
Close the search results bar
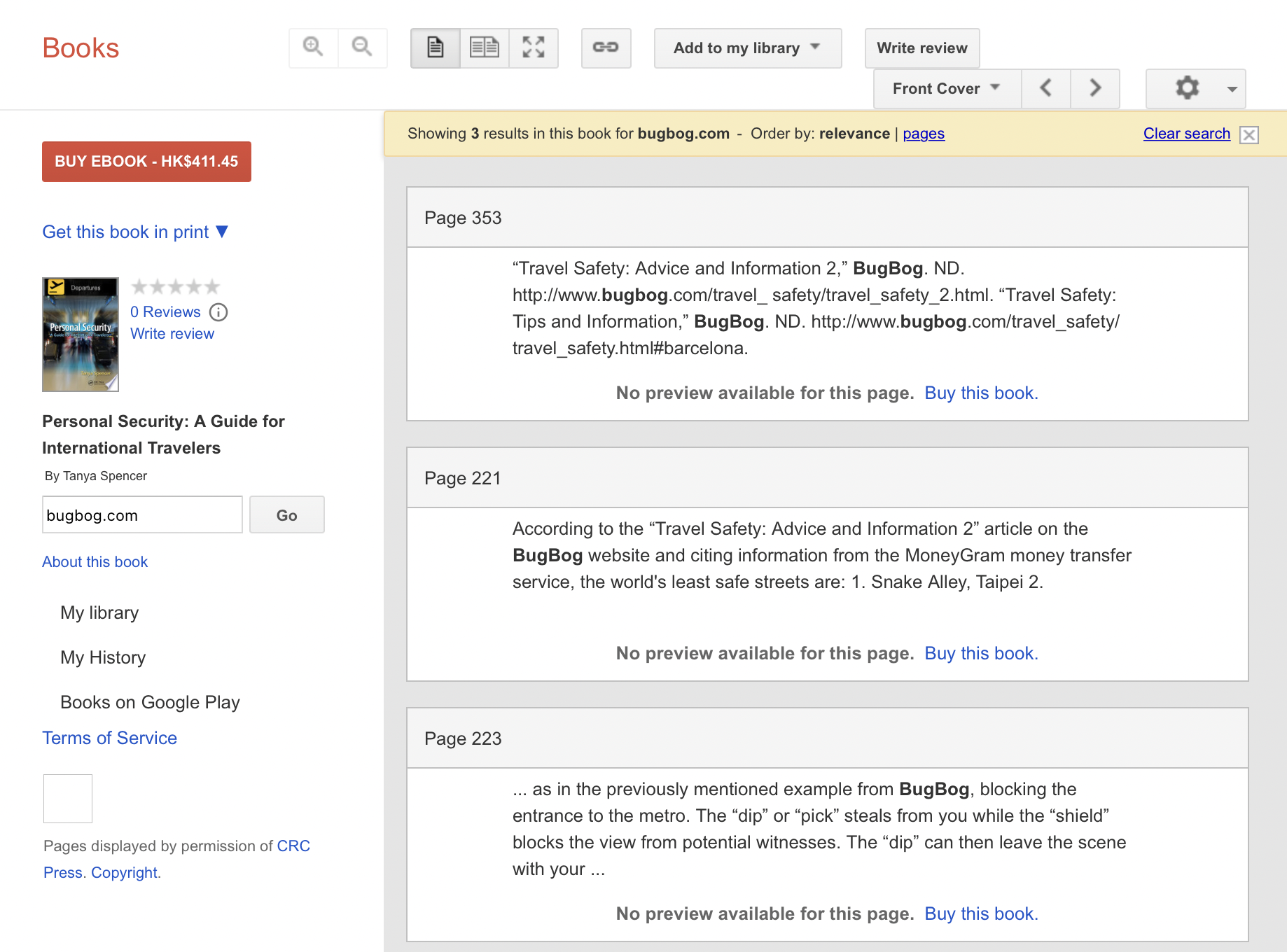click(x=1249, y=134)
